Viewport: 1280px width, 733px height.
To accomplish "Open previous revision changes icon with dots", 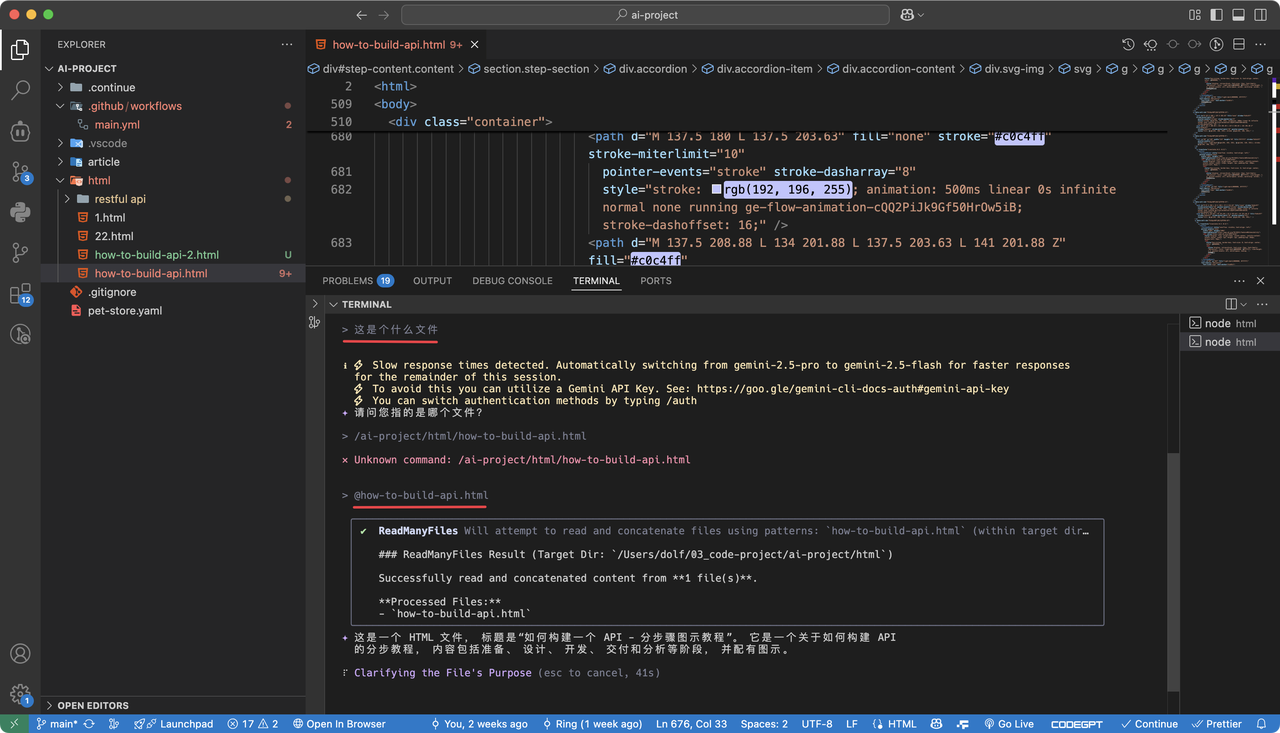I will 1150,44.
